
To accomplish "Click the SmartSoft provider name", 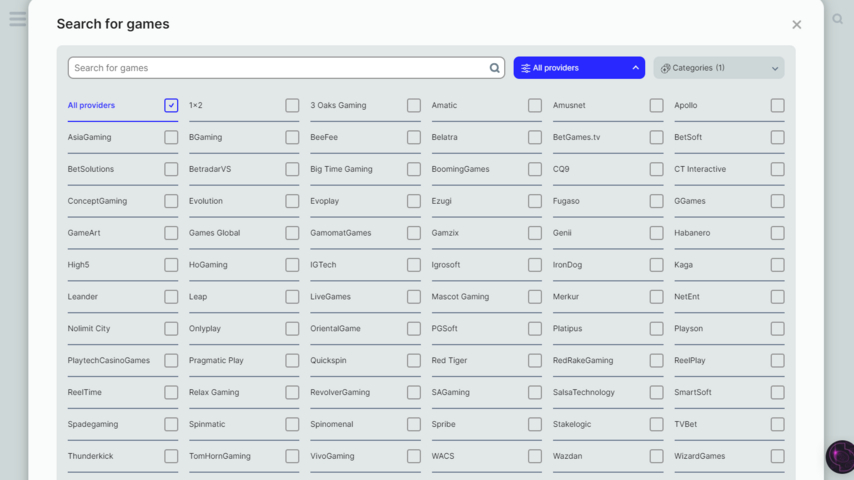I will 693,392.
